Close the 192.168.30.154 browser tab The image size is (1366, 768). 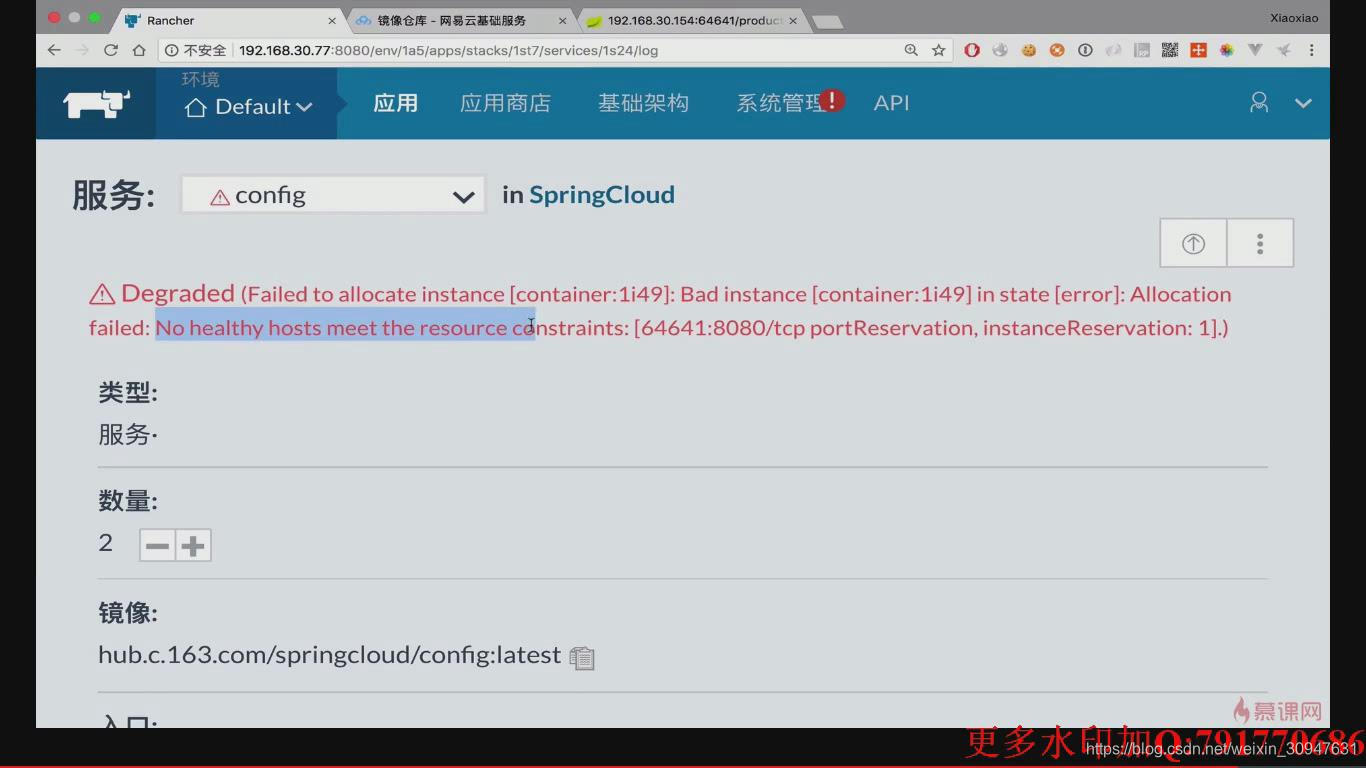(793, 20)
